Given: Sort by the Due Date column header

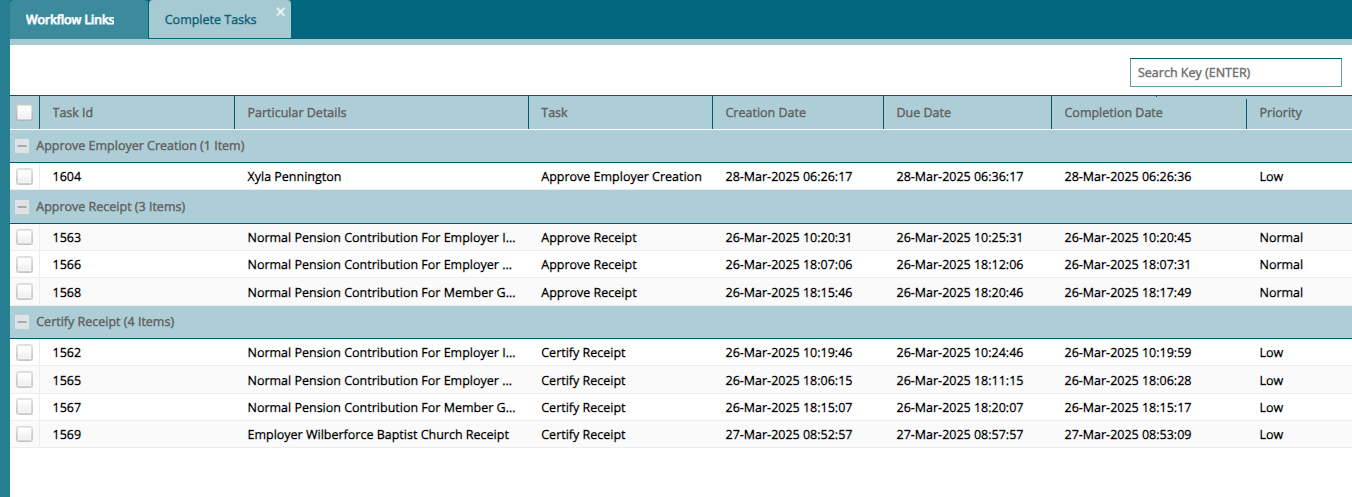Looking at the screenshot, I should tap(923, 113).
